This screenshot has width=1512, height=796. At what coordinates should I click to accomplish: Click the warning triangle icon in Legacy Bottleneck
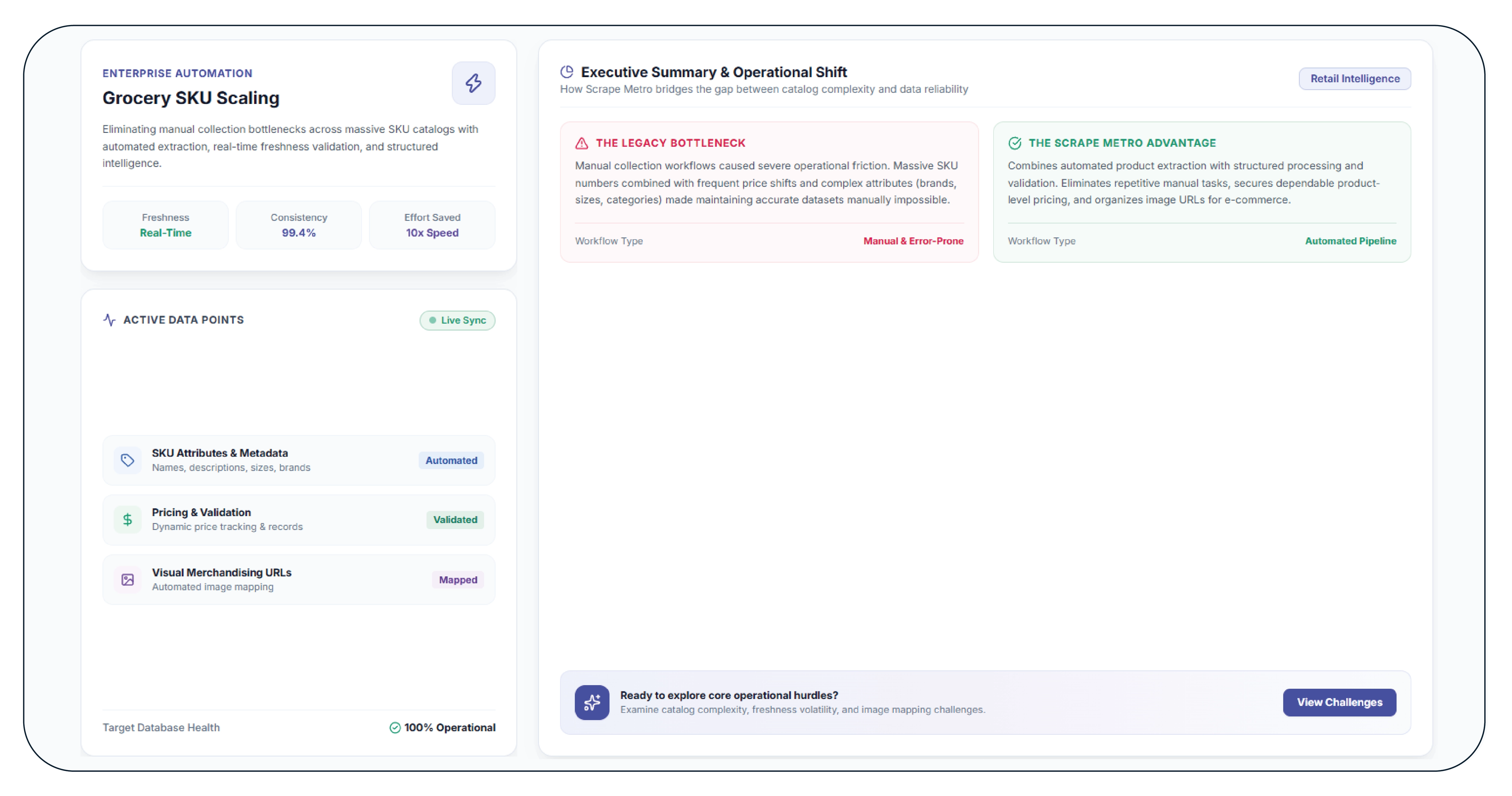point(581,143)
